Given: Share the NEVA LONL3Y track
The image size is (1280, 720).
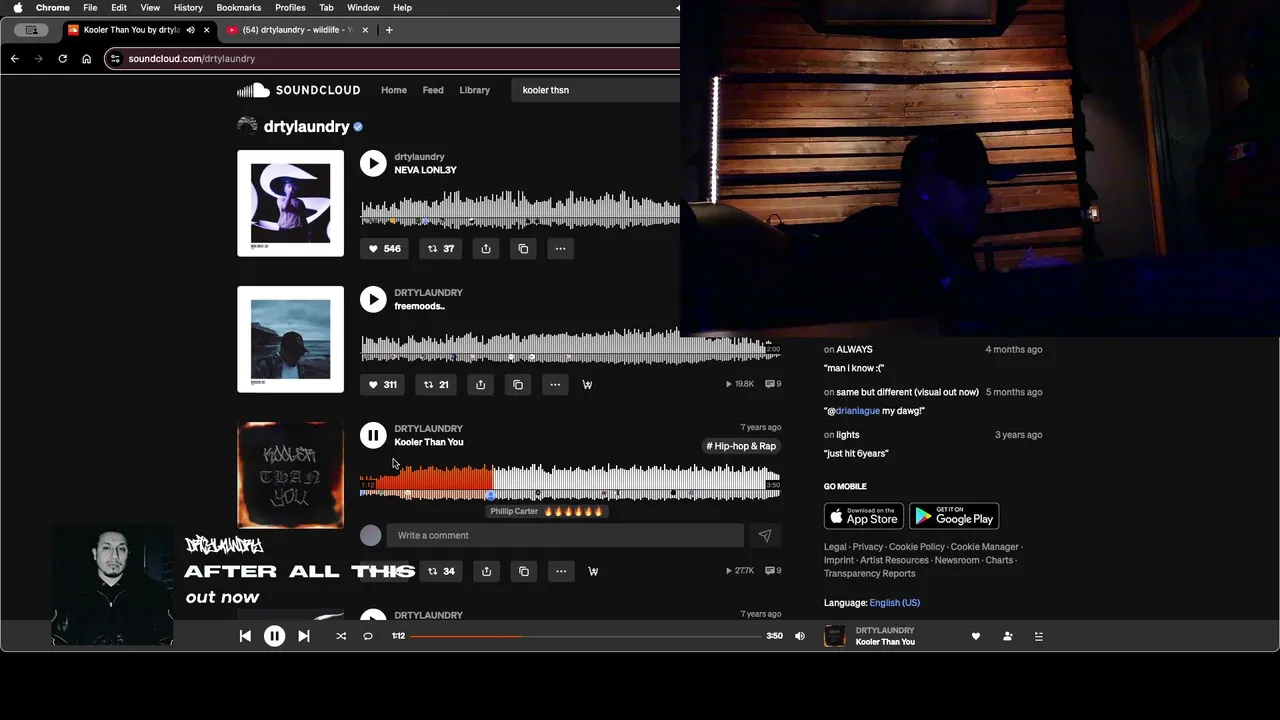Looking at the screenshot, I should tap(486, 249).
